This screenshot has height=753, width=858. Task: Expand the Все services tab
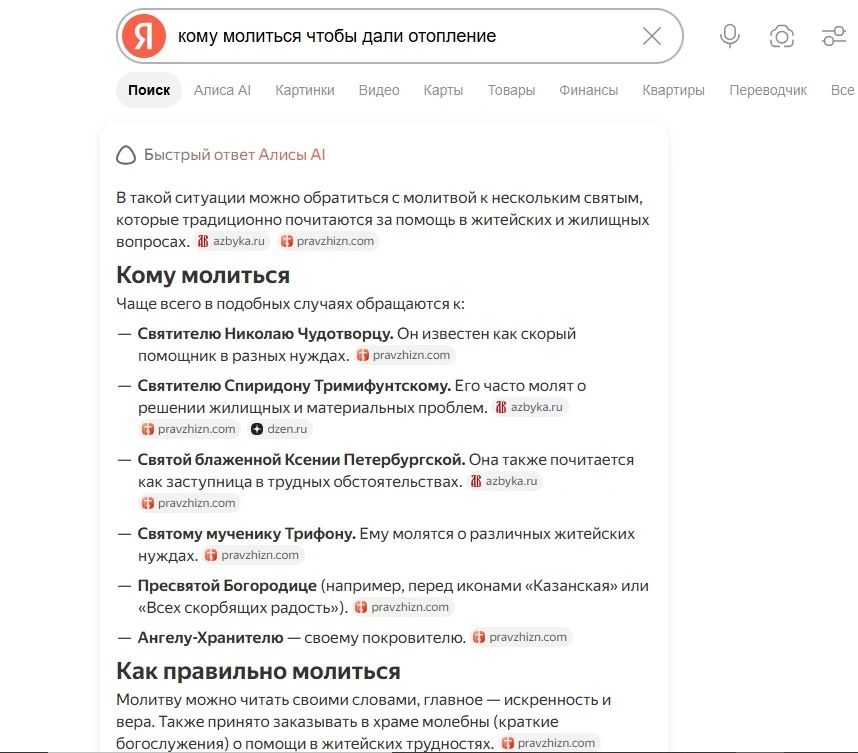tap(842, 90)
